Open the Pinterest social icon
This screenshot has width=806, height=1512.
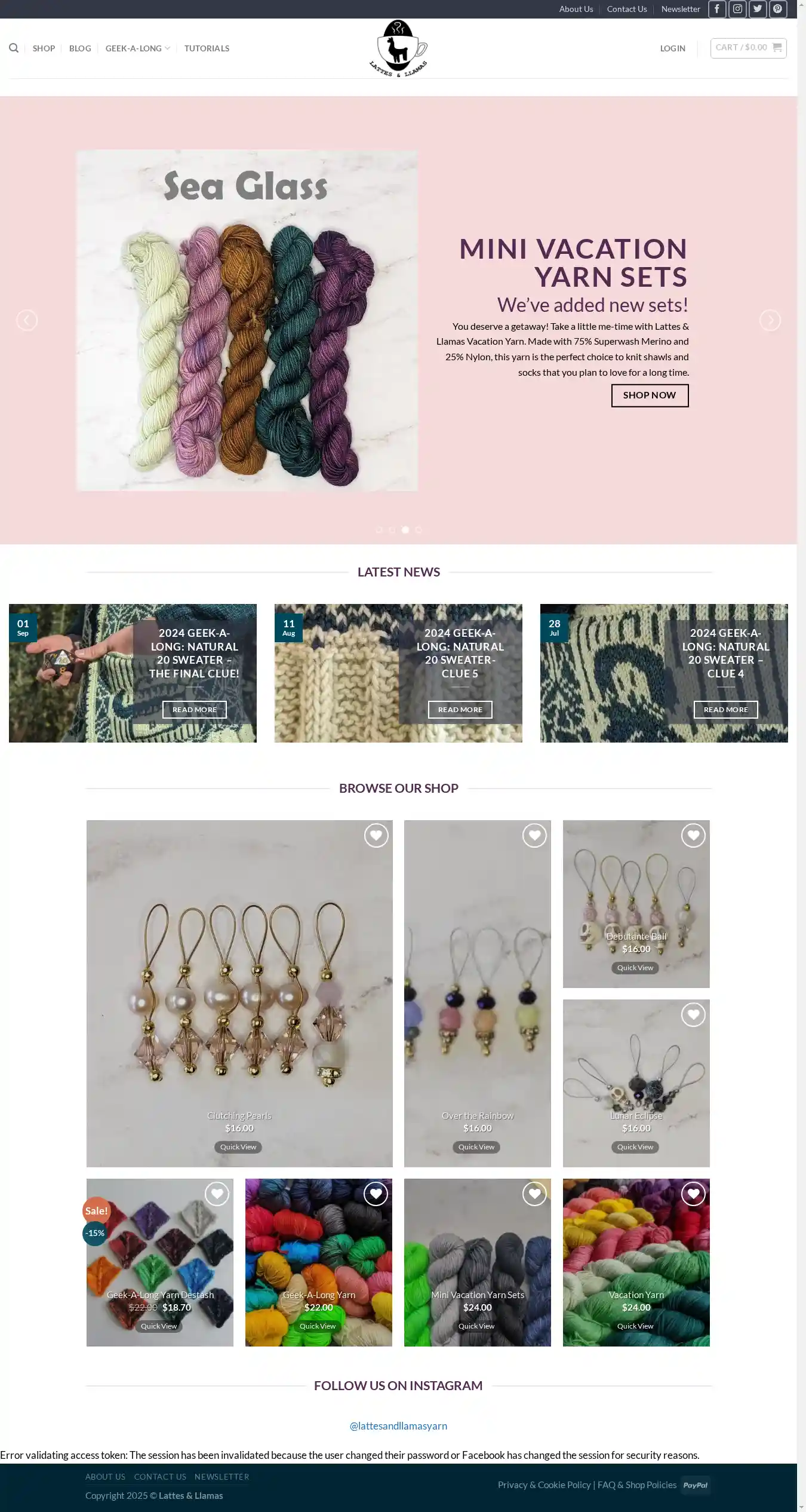point(778,9)
